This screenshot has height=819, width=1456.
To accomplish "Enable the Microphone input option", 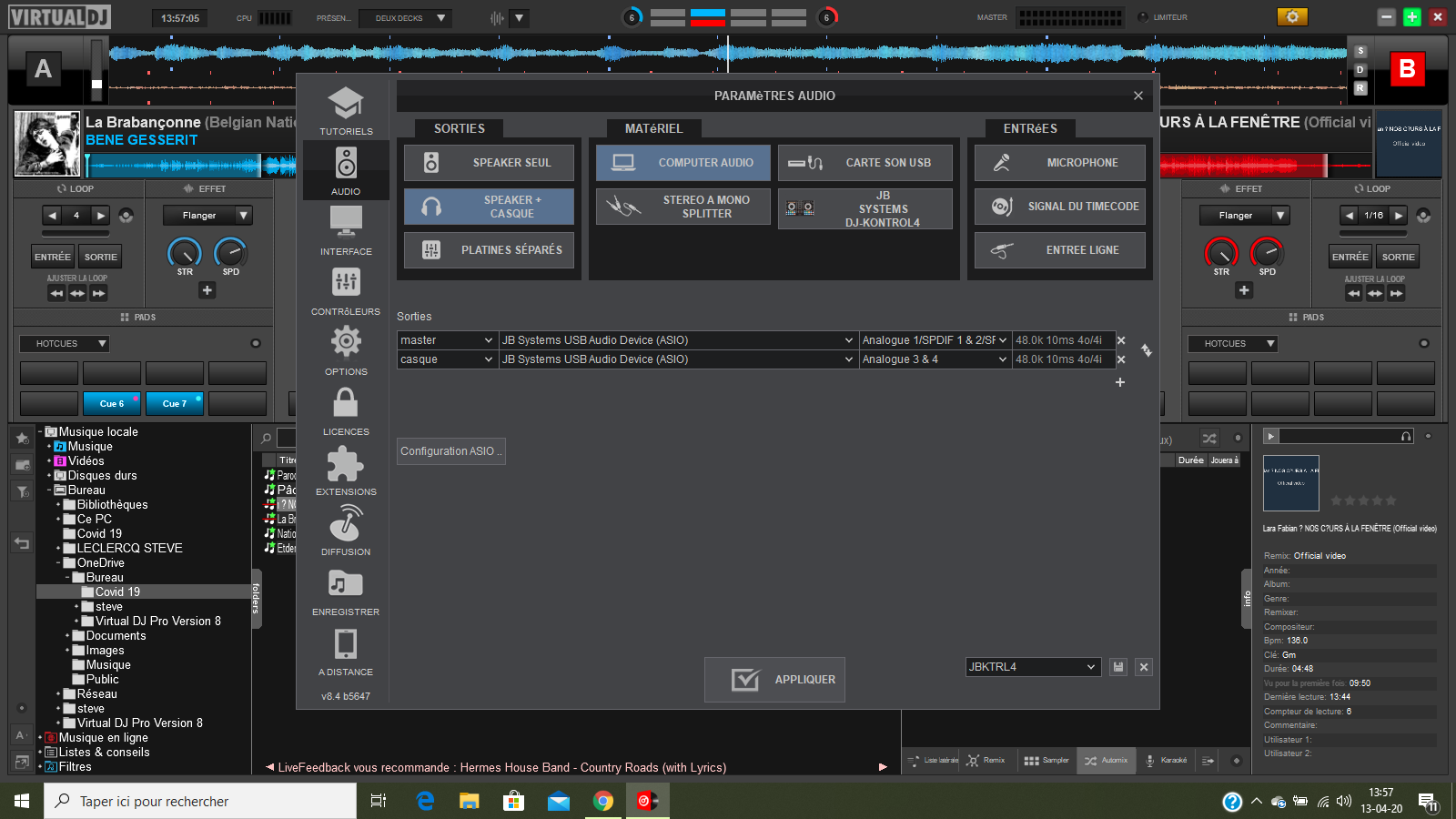I will click(1059, 163).
